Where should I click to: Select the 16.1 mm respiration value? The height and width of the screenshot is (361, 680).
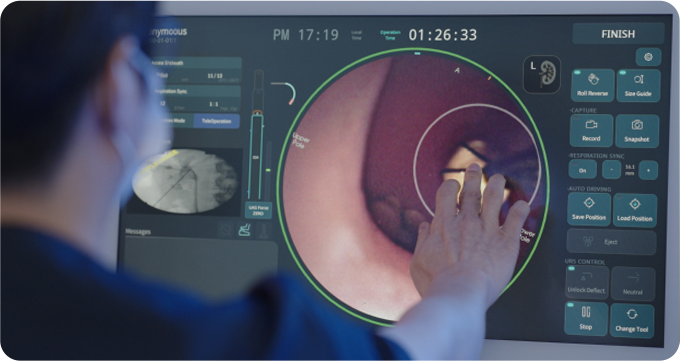630,170
